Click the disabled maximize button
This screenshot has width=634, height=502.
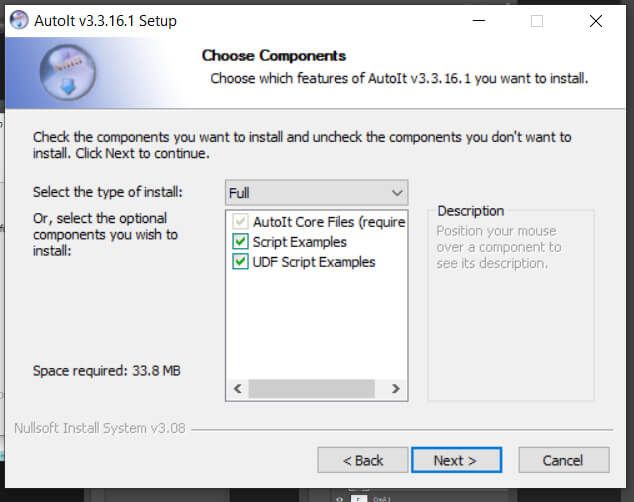537,21
